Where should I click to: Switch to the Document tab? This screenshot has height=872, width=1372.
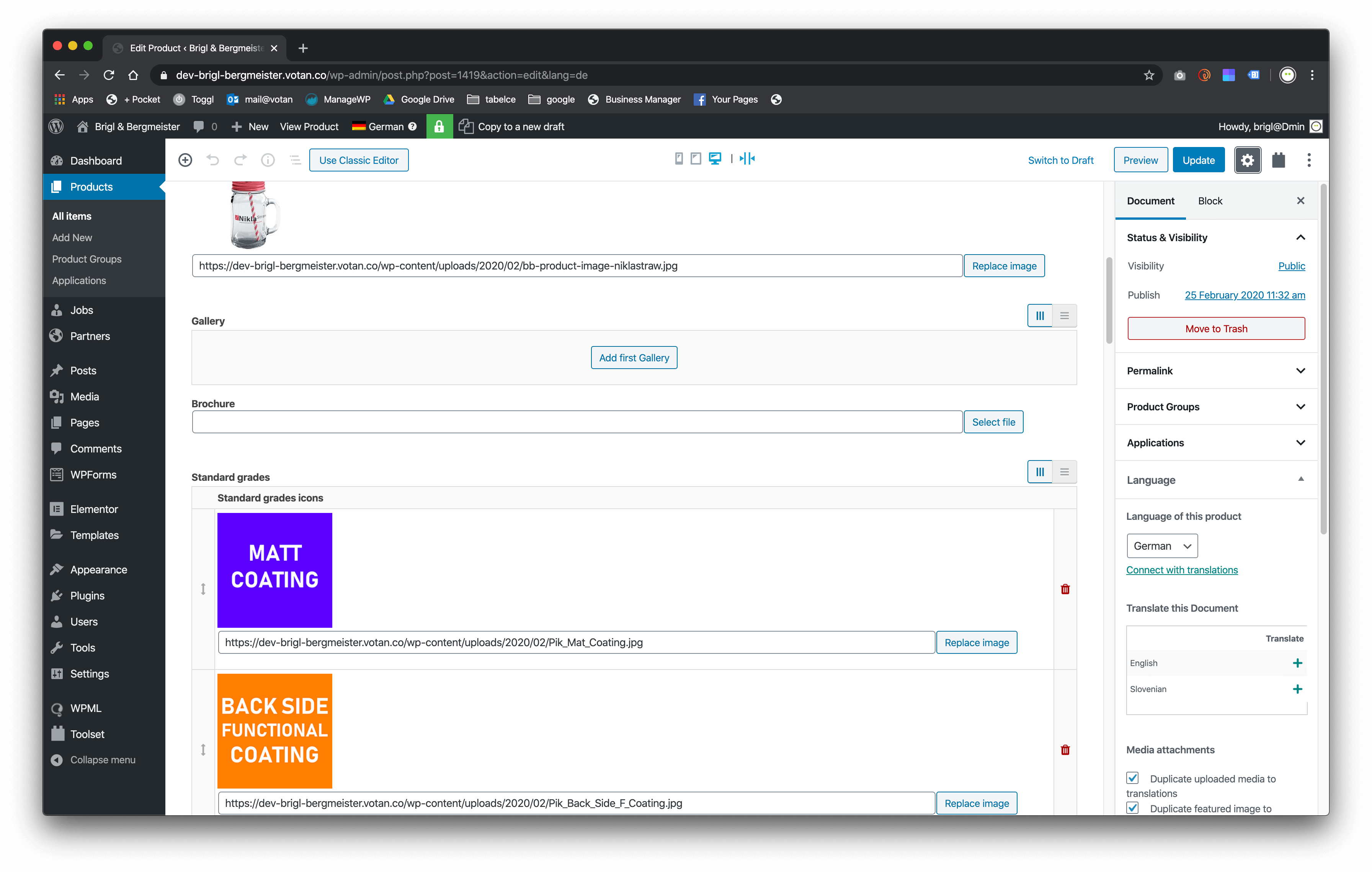1150,201
